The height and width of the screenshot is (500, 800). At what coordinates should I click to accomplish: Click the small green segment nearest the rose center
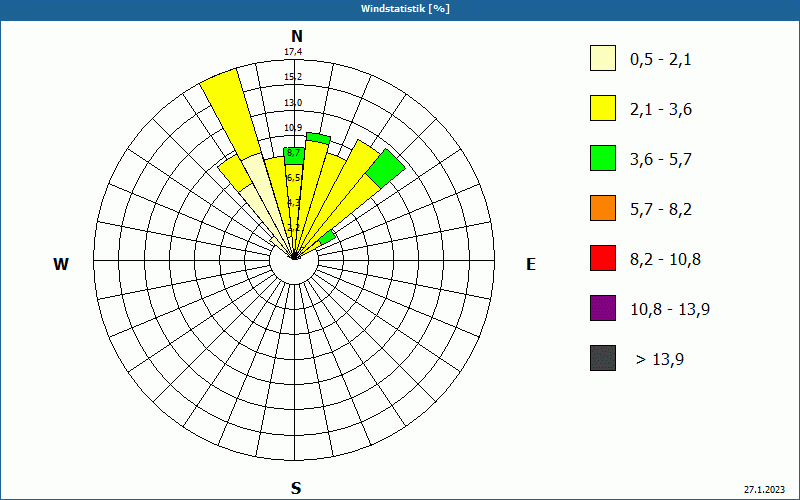click(x=328, y=237)
